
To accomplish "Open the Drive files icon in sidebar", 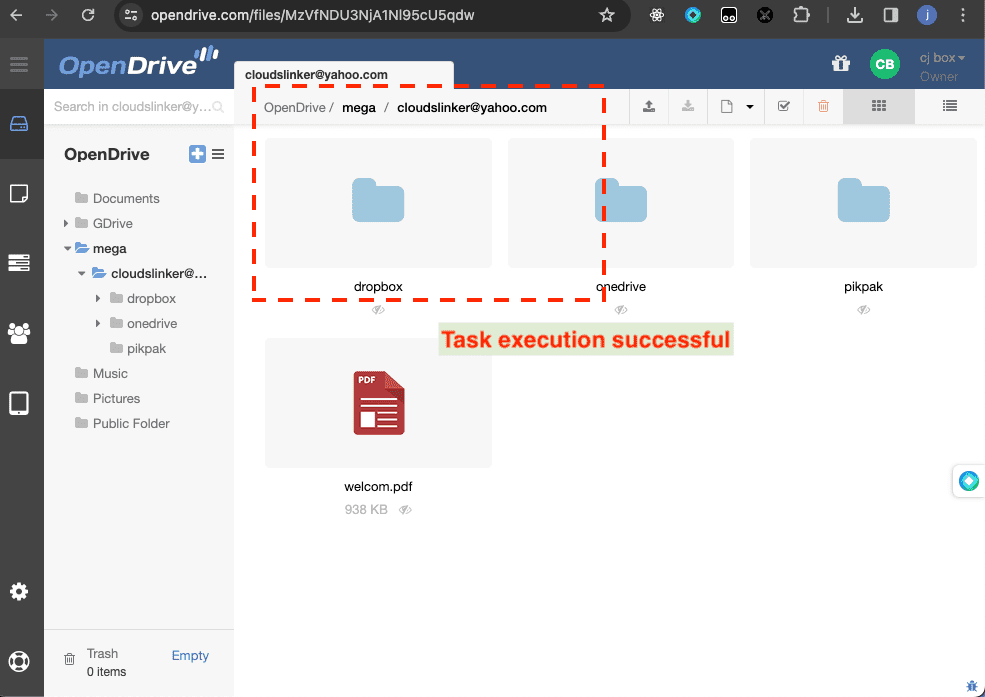I will coord(19,124).
